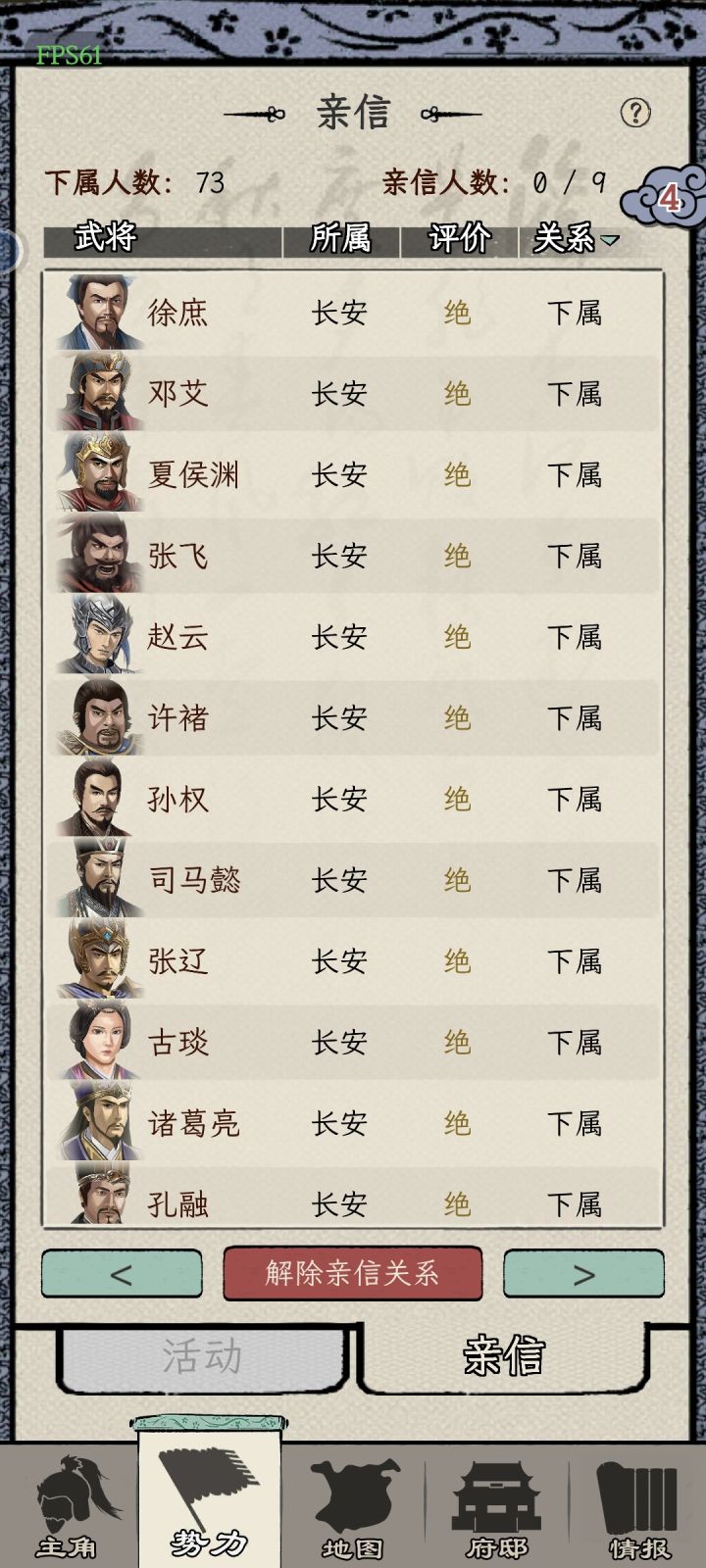Select 张飞's portrait thumbnail
Screen dimensions: 706x1568
pyautogui.click(x=96, y=555)
